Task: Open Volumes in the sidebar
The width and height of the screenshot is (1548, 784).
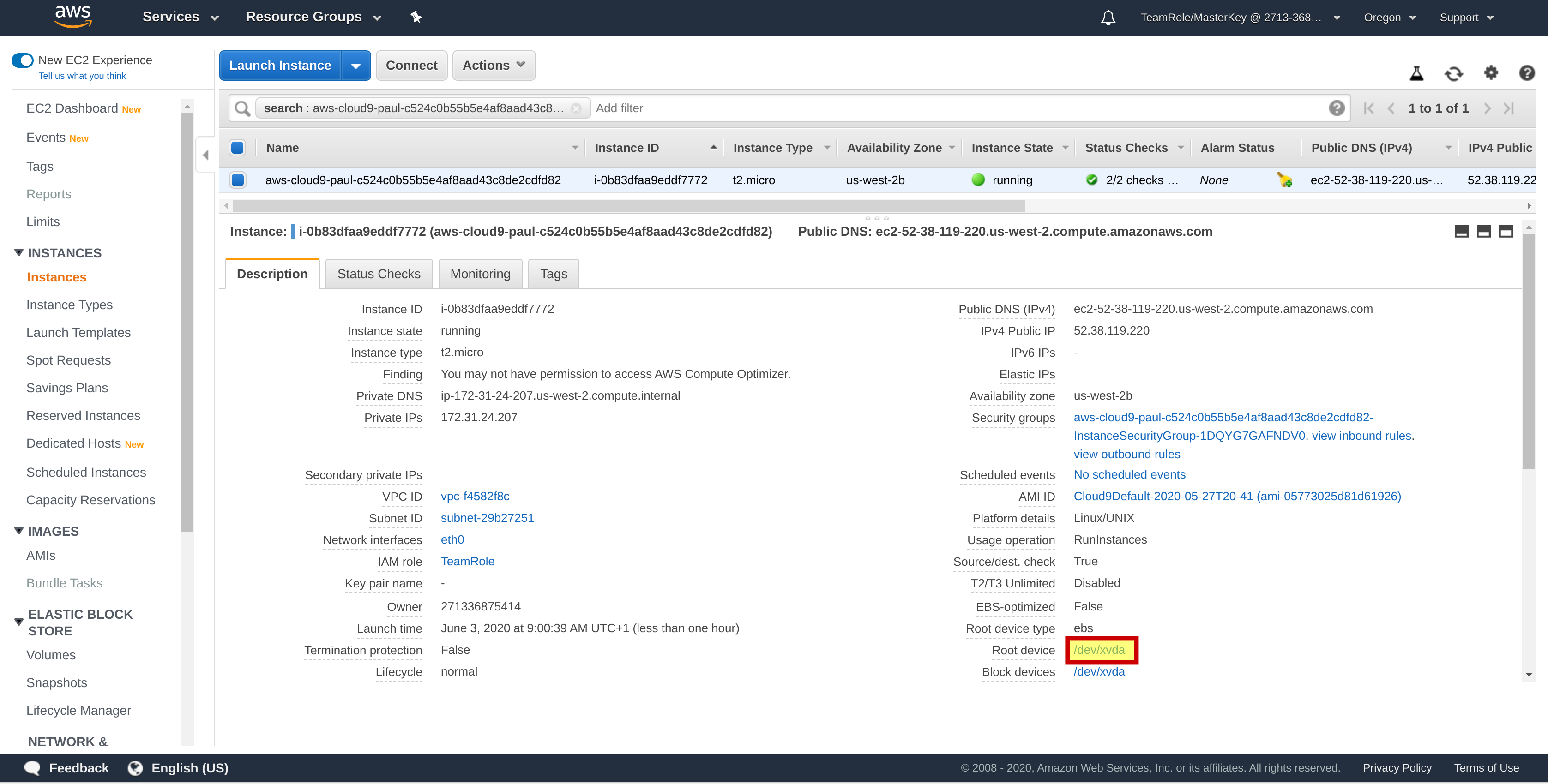Action: click(51, 655)
